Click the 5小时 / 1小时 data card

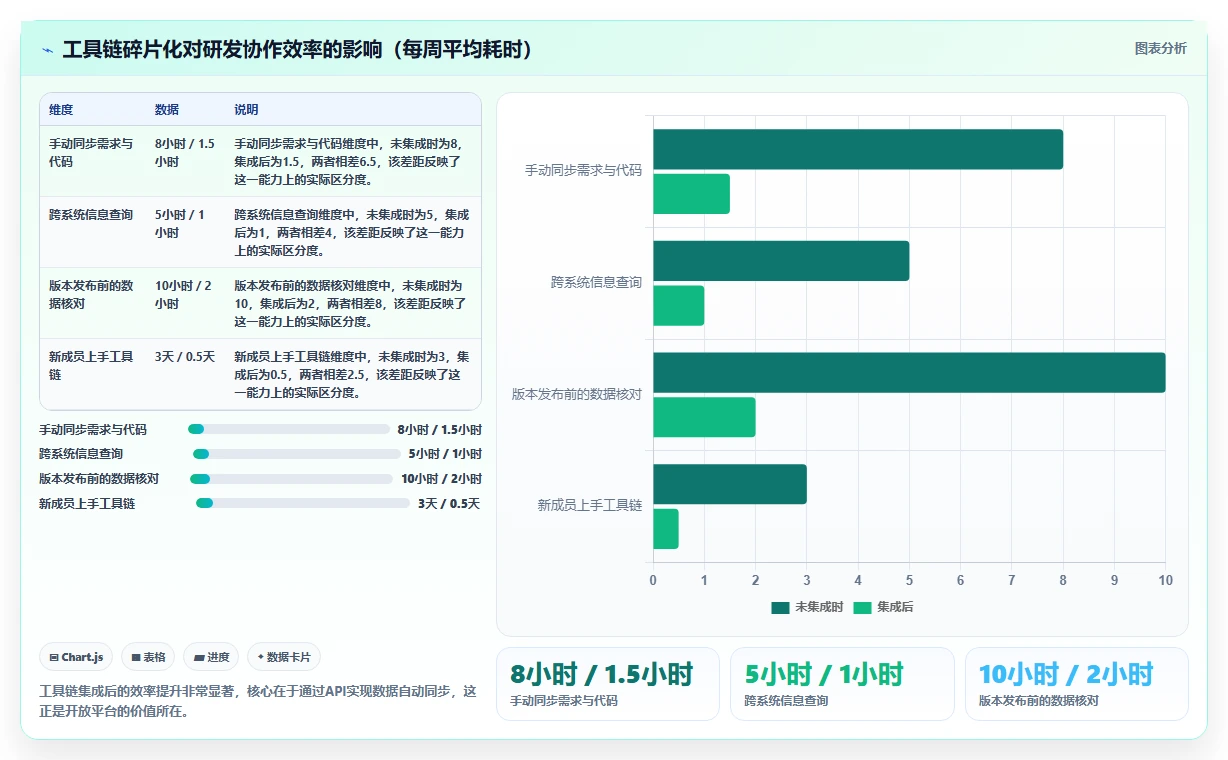point(842,684)
